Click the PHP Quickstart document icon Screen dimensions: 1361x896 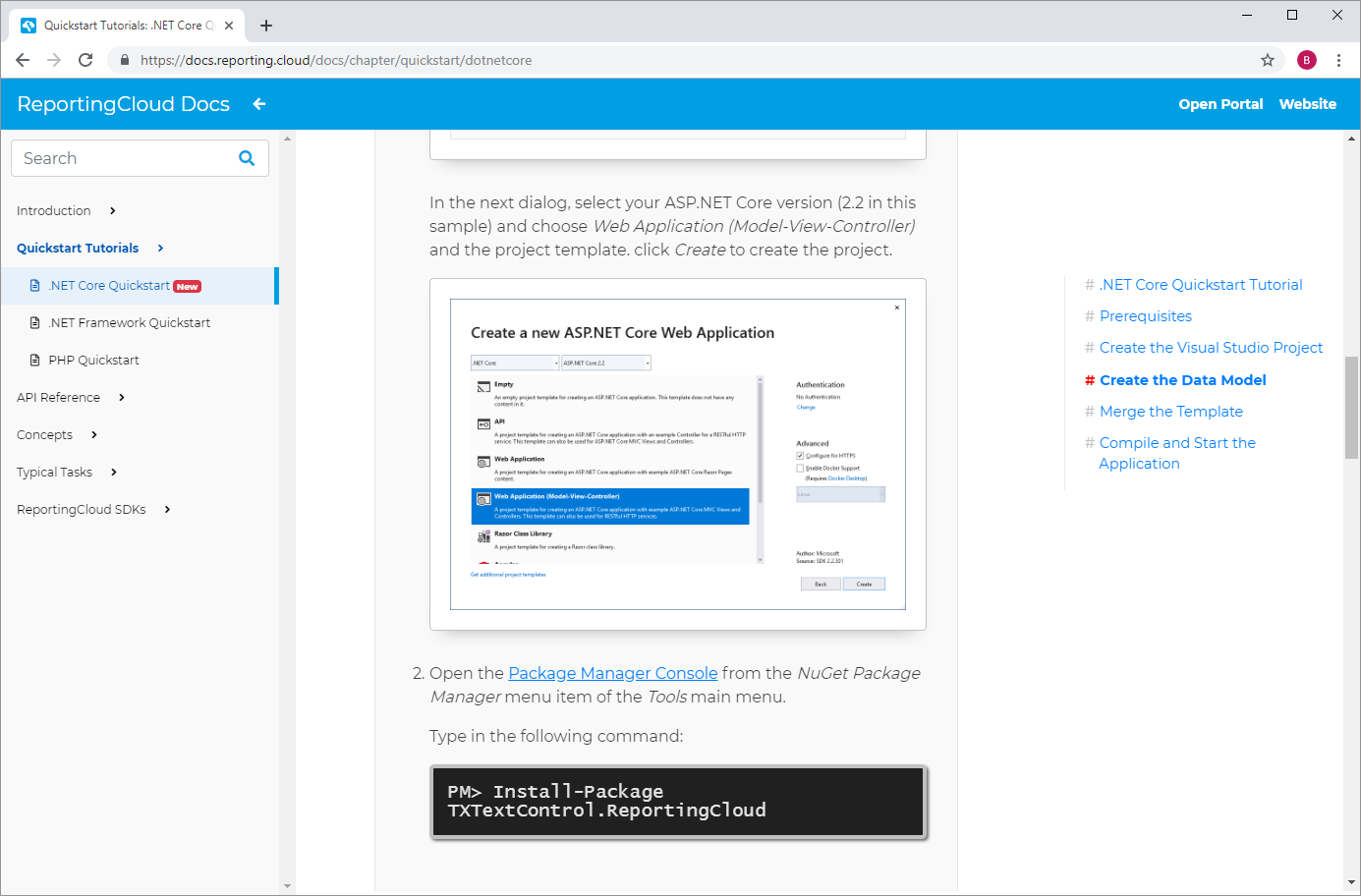(34, 361)
